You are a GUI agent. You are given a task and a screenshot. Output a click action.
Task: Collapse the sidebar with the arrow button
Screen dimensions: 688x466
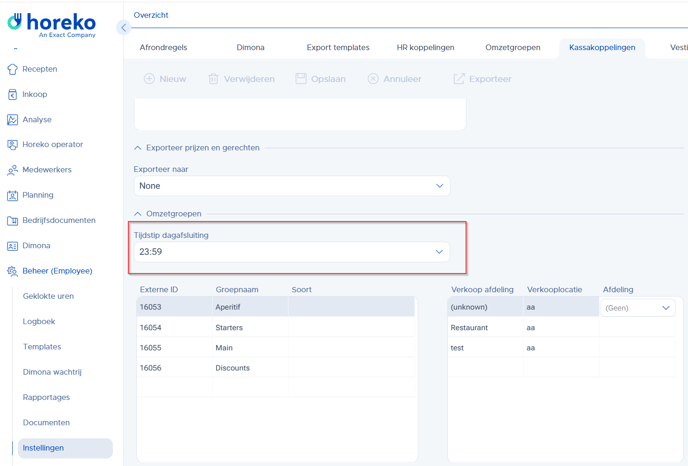tap(123, 28)
